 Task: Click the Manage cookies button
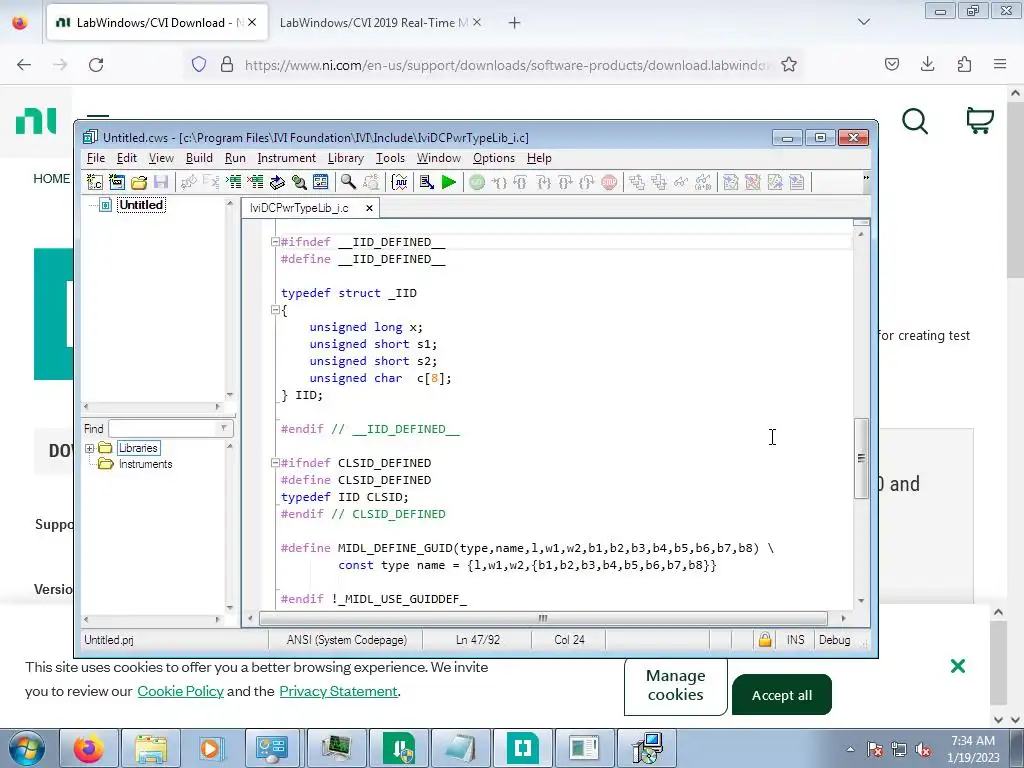(x=675, y=686)
